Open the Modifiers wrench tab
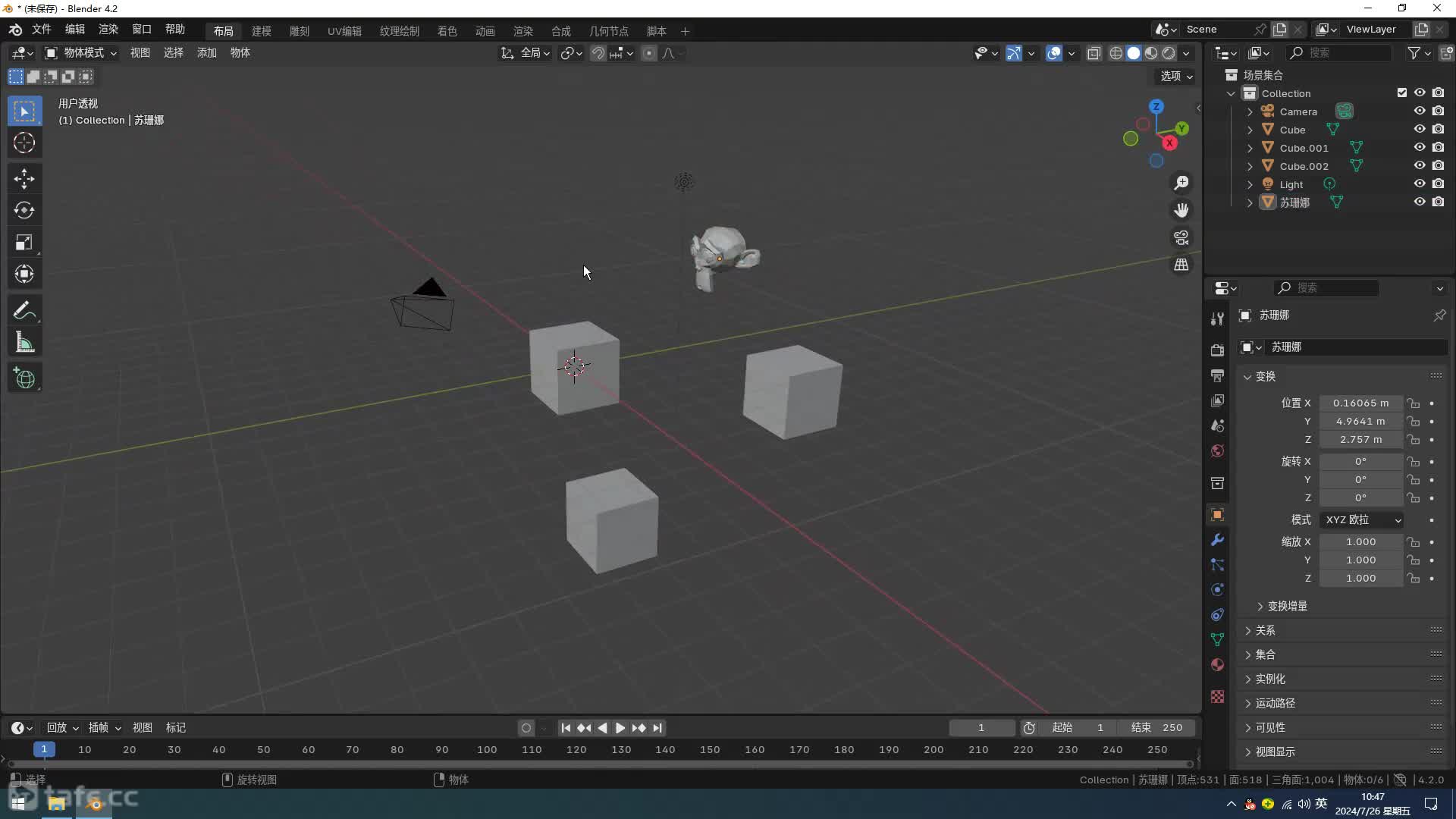 point(1217,540)
